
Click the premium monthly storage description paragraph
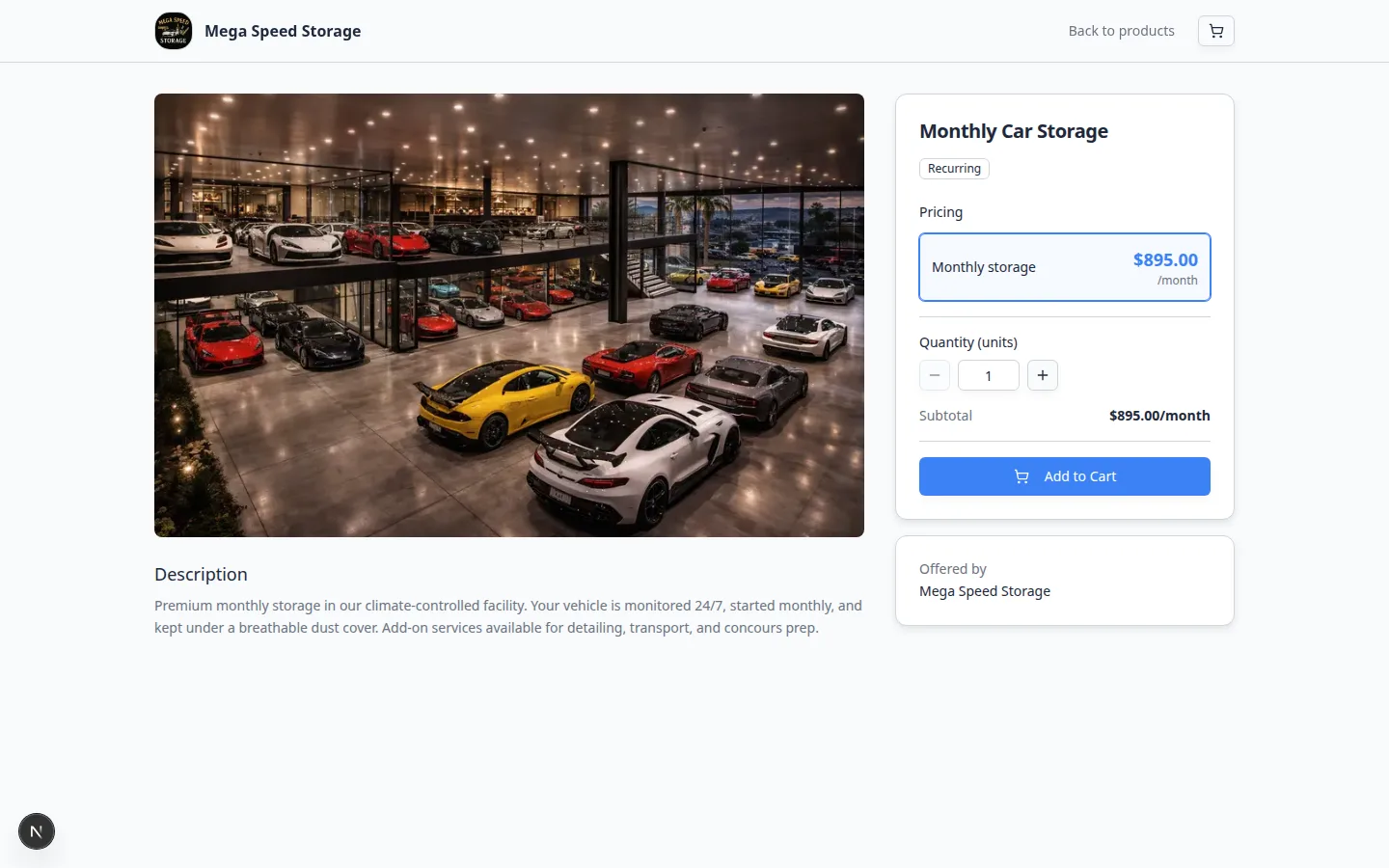tap(508, 616)
